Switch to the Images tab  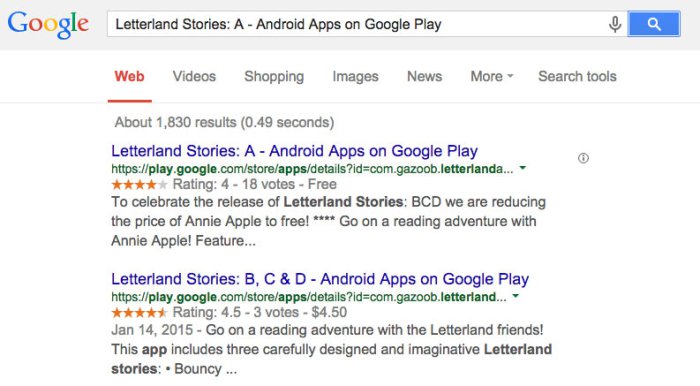(355, 76)
